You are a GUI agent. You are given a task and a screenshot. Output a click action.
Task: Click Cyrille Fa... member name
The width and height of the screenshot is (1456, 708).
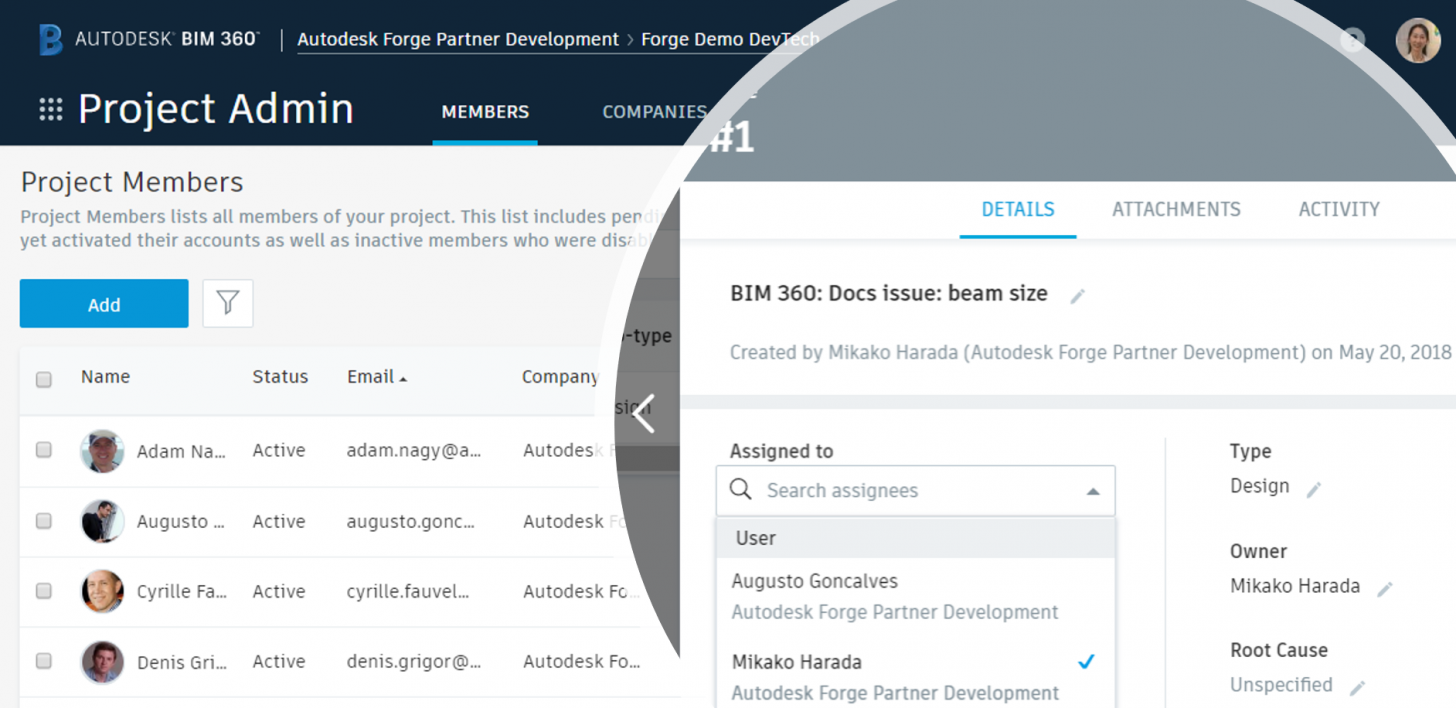coord(181,591)
